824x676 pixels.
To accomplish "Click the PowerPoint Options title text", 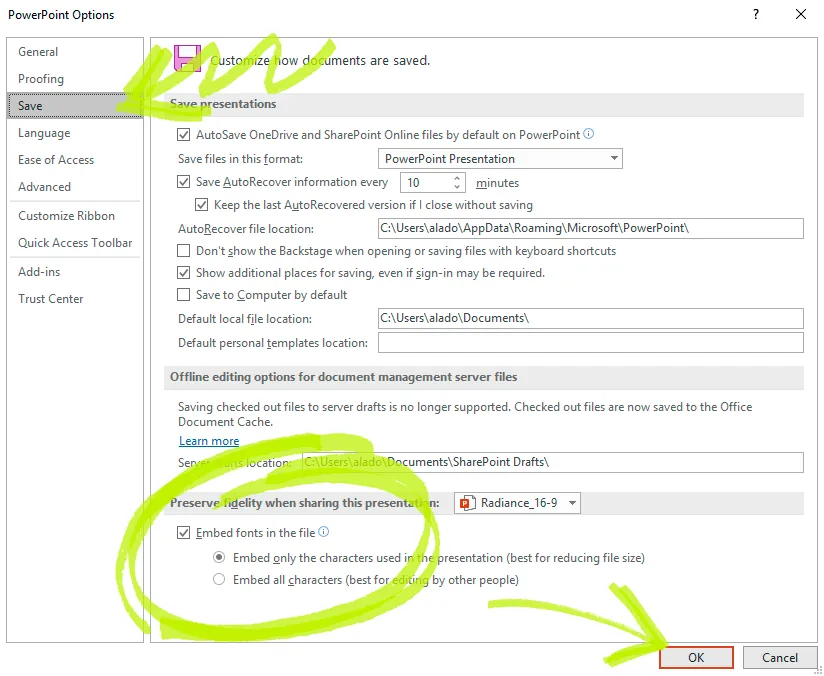I will pyautogui.click(x=61, y=15).
